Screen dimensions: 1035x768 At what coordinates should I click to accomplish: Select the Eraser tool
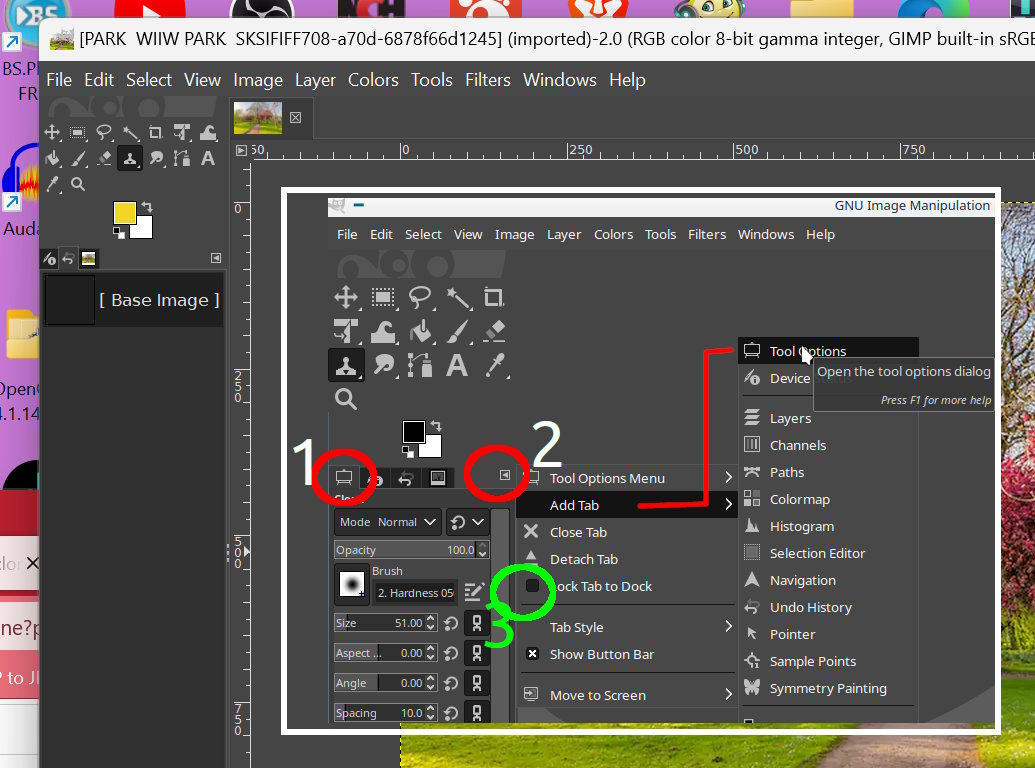coord(104,158)
